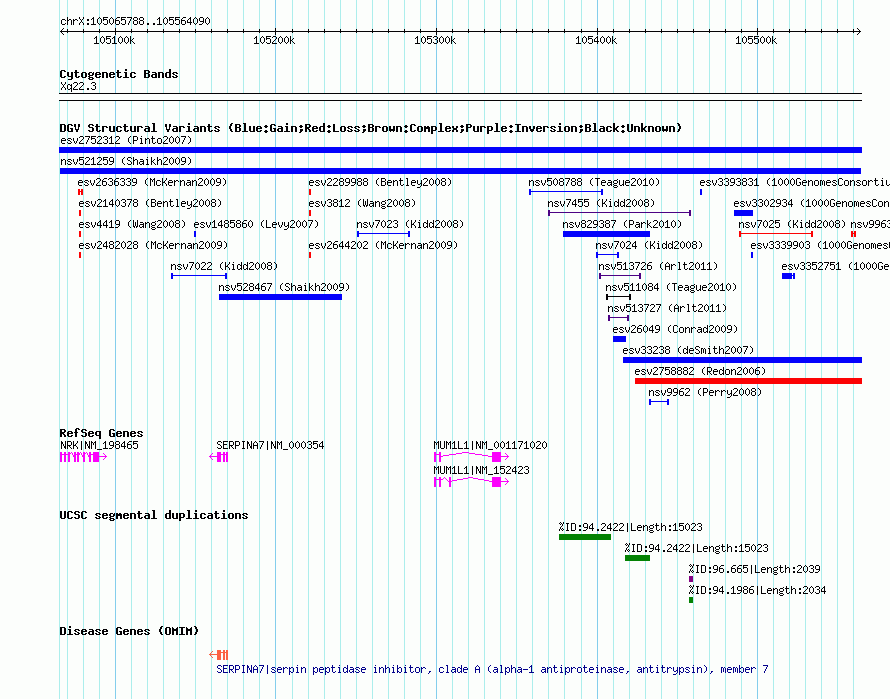Viewport: 890px width, 699px height.
Task: Select the nsv7023 (Kidd2008) variant line
Action: [x=383, y=234]
